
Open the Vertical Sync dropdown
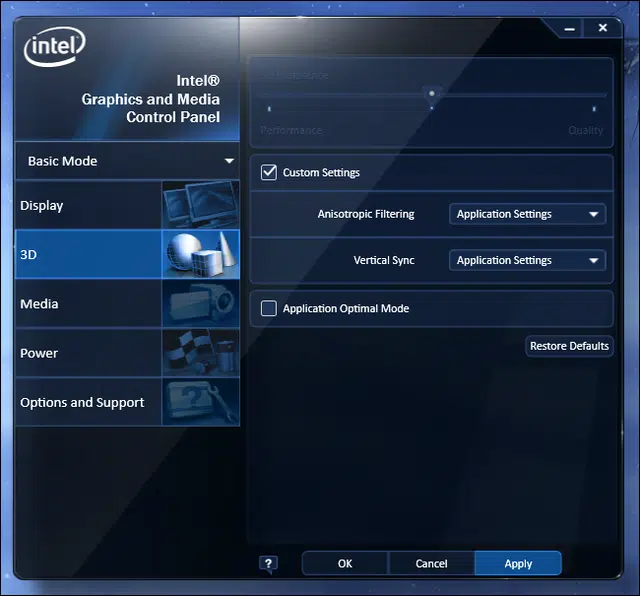point(527,260)
